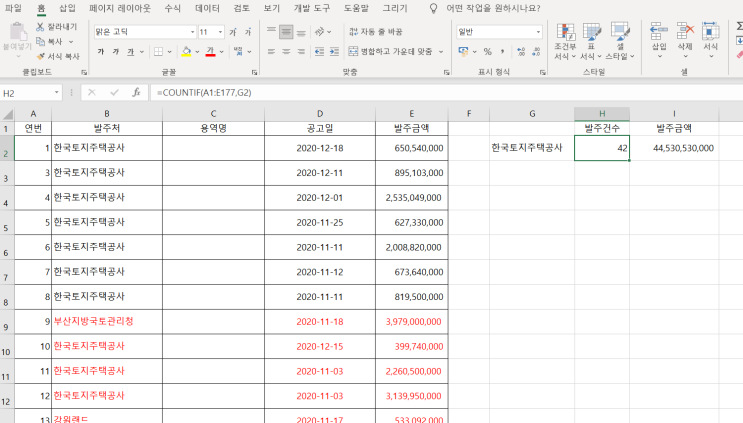Open fill color dropdown arrow
The image size is (743, 423).
coord(197,52)
